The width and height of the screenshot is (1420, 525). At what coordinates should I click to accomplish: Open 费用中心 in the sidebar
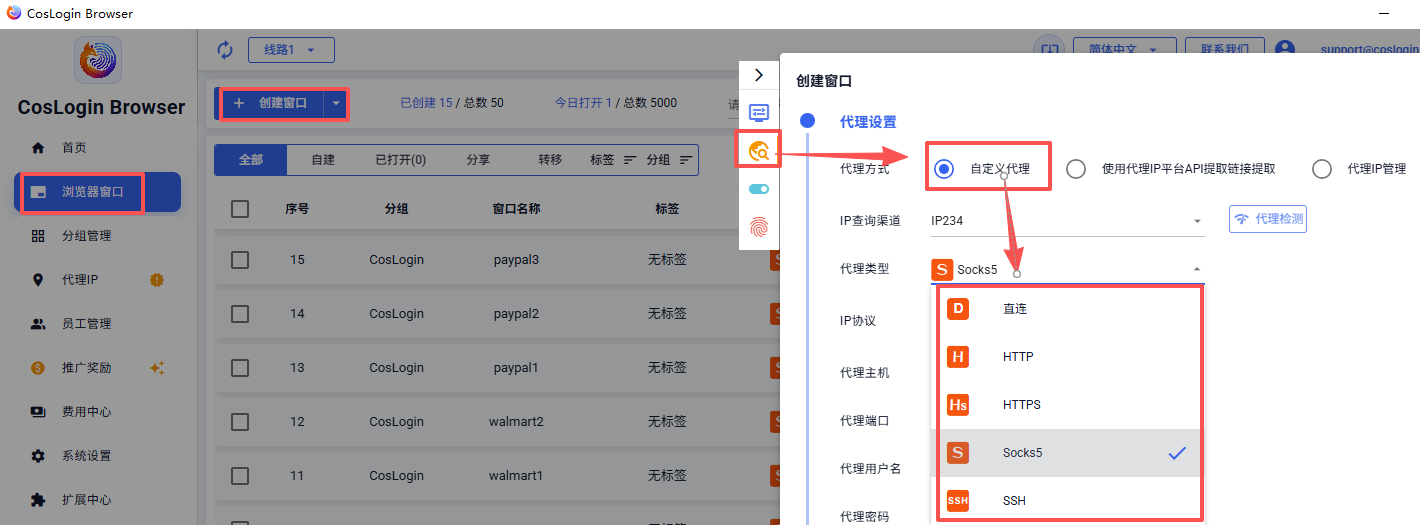[x=97, y=412]
